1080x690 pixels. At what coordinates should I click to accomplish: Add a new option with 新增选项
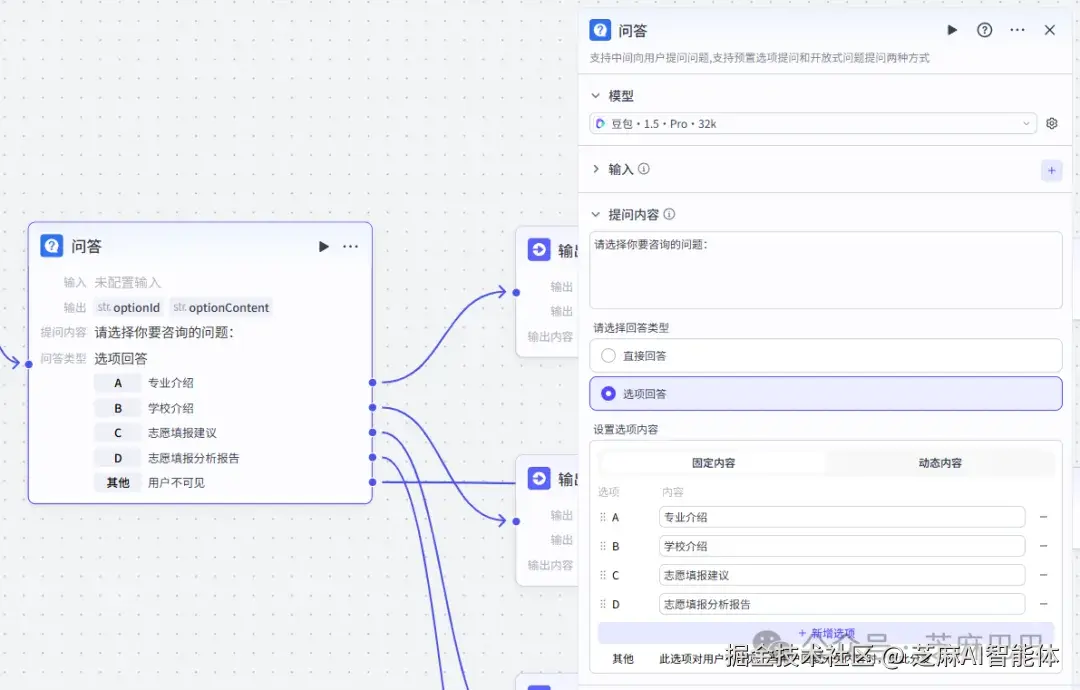(x=826, y=633)
